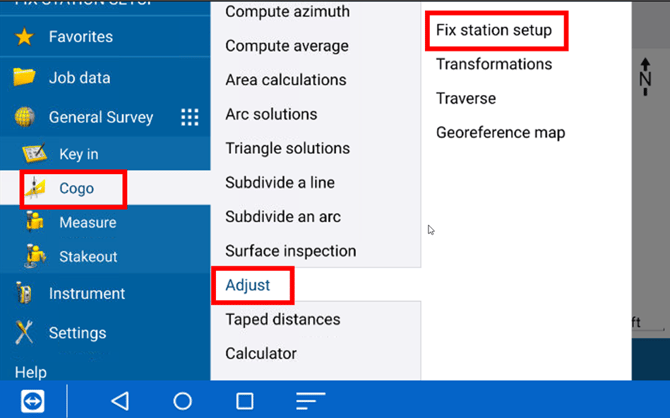The width and height of the screenshot is (670, 418).
Task: Open the Instrument icon in sidebar
Action: tap(24, 293)
